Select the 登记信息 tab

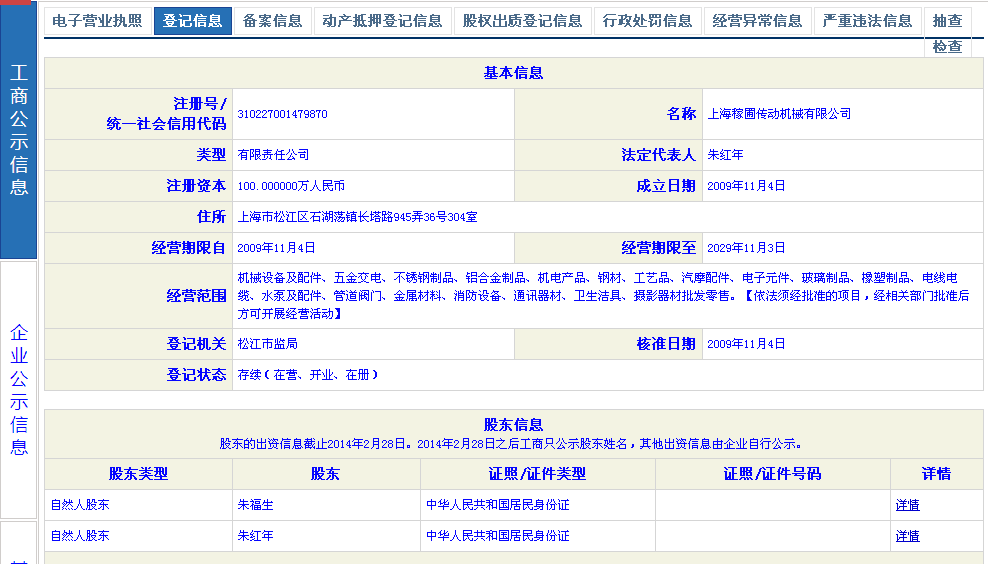point(192,21)
